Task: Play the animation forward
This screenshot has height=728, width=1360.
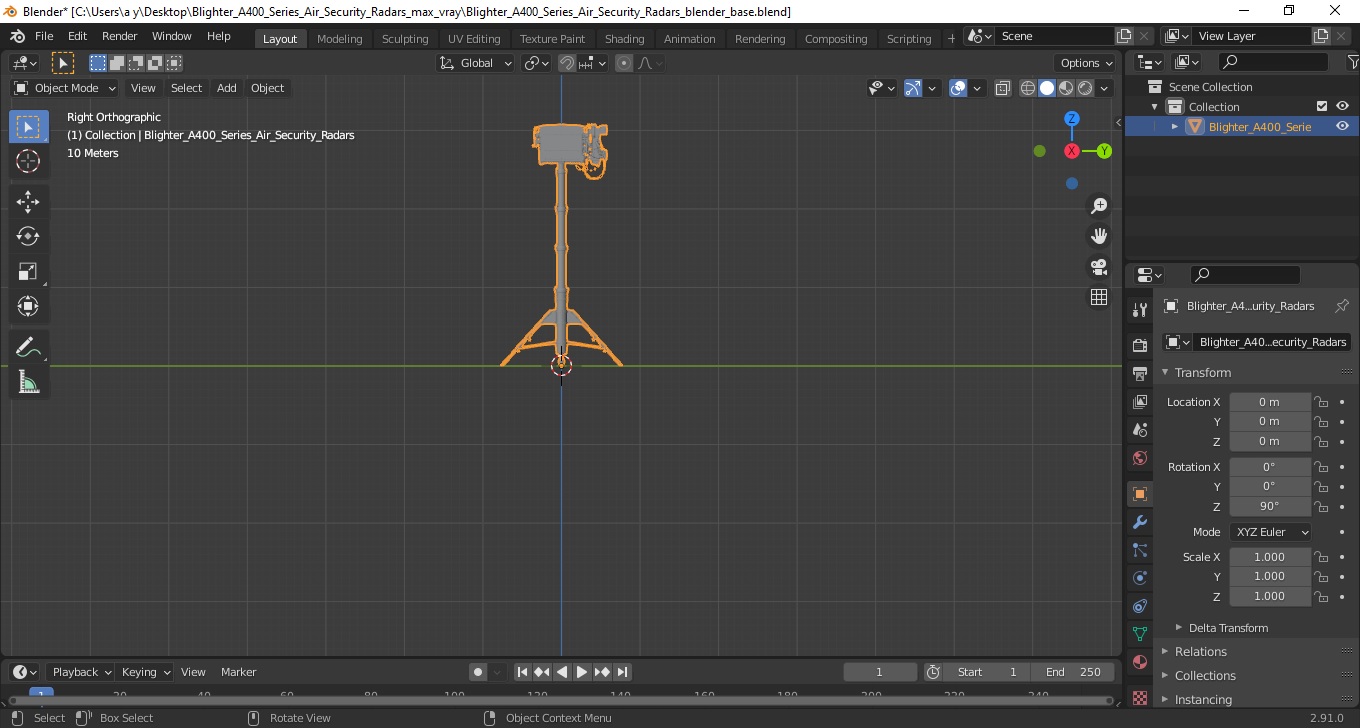Action: 582,672
